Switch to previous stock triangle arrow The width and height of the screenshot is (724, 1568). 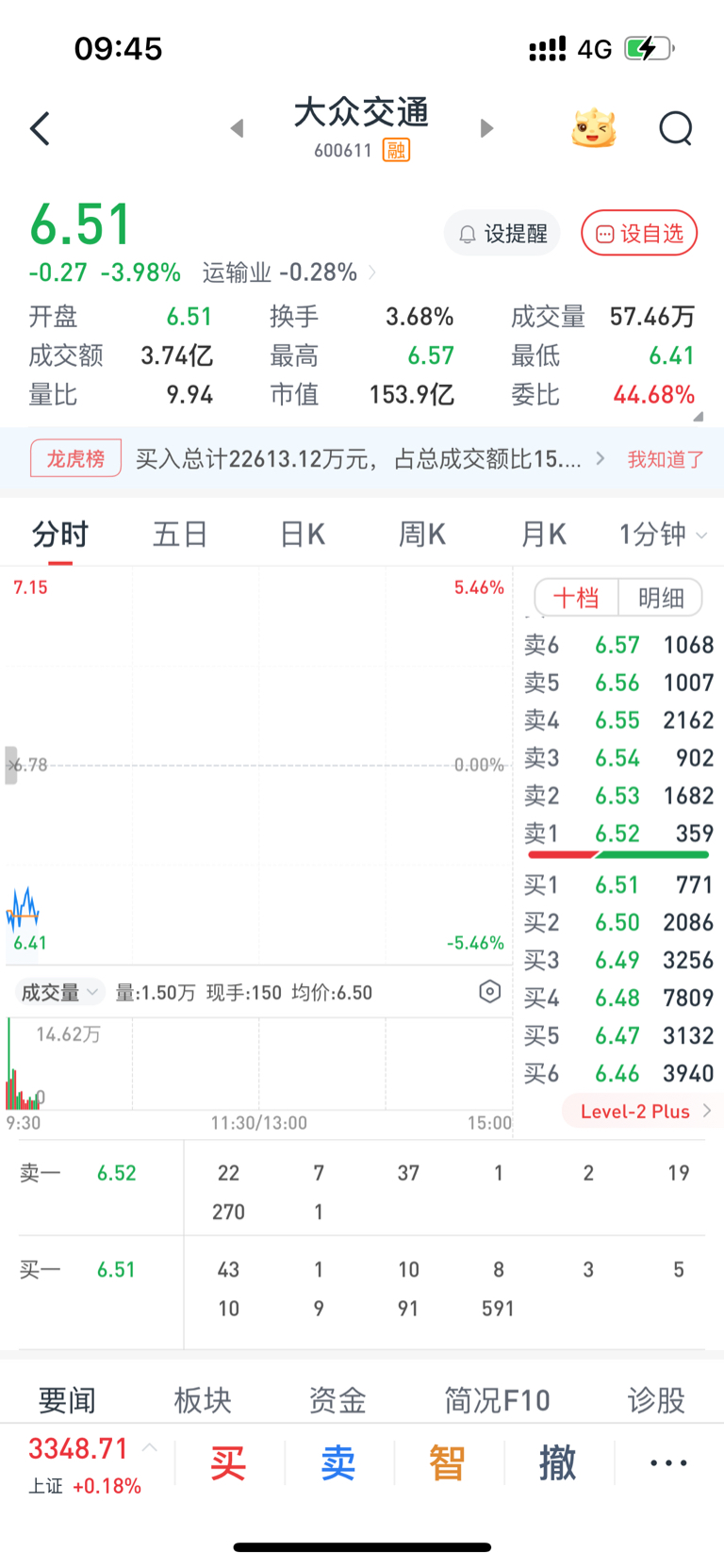[238, 128]
